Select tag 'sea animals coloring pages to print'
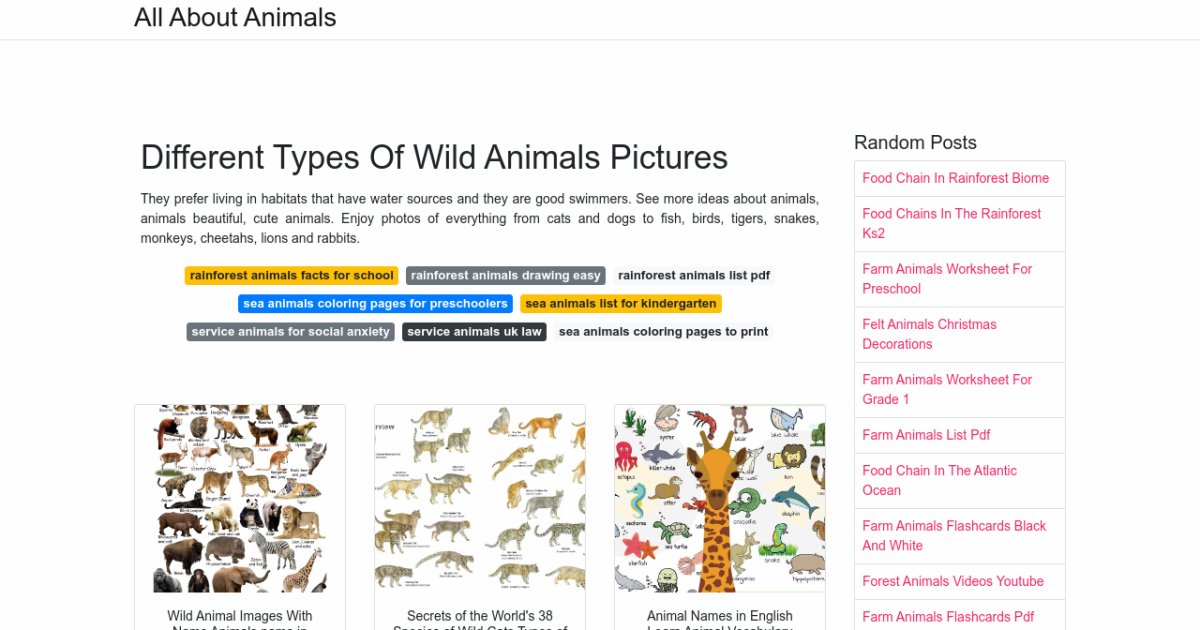 (x=663, y=332)
